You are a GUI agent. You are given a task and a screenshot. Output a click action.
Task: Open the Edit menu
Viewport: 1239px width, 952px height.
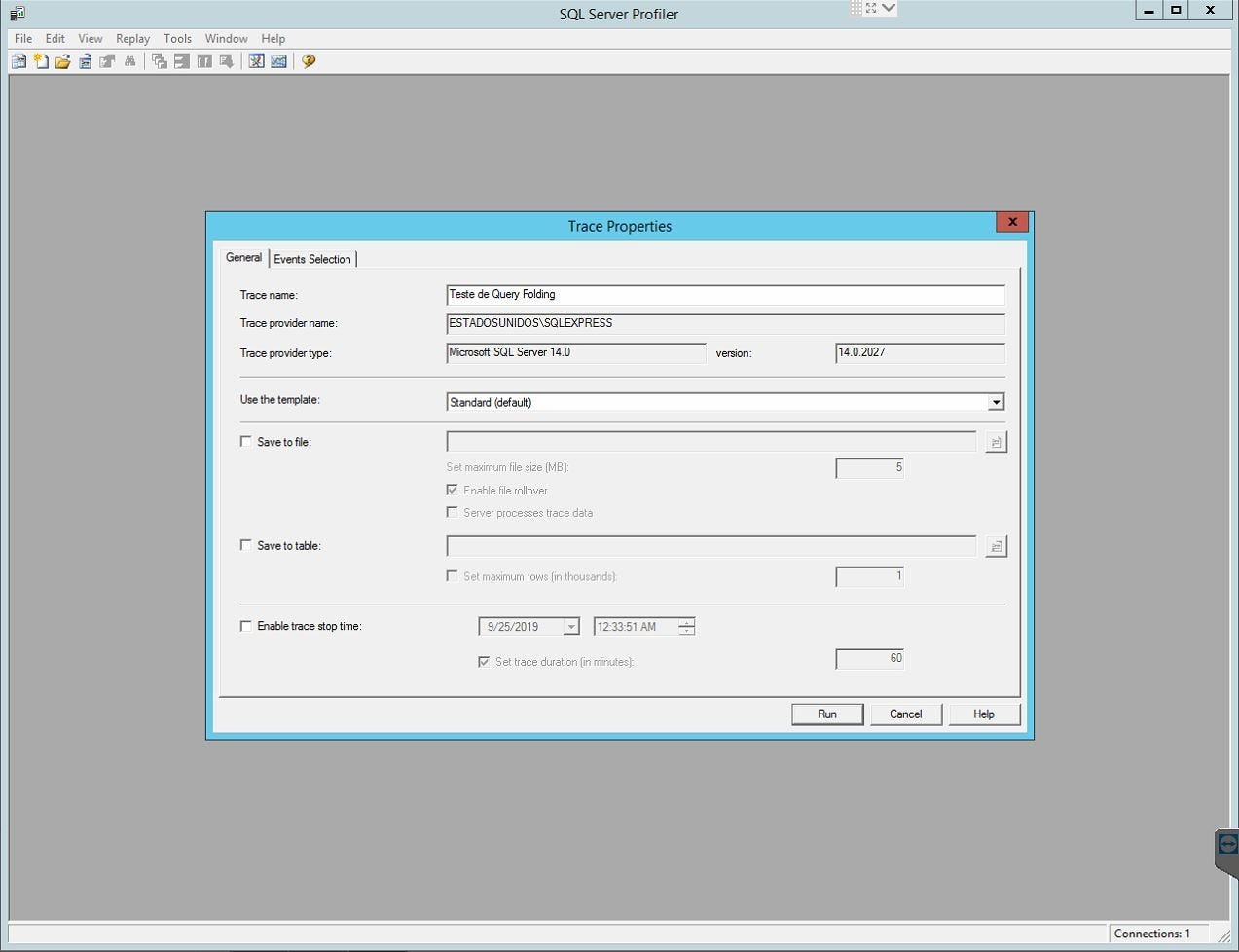pyautogui.click(x=55, y=38)
